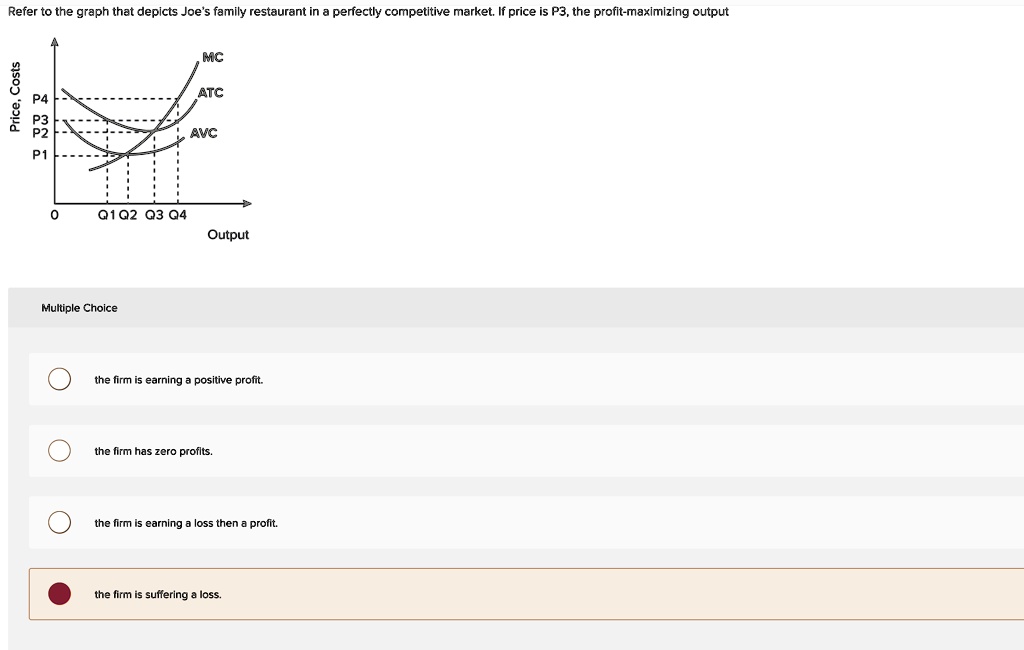The image size is (1024, 650).
Task: Click the selected "suffering a loss" radio button
Action: (60, 594)
